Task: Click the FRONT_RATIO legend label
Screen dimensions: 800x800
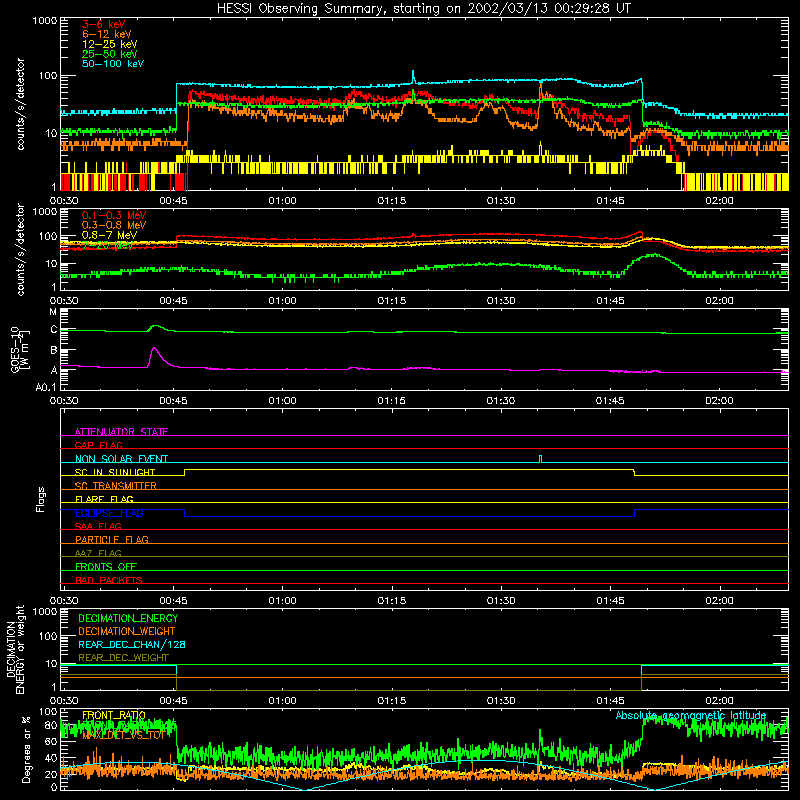Action: tap(114, 715)
